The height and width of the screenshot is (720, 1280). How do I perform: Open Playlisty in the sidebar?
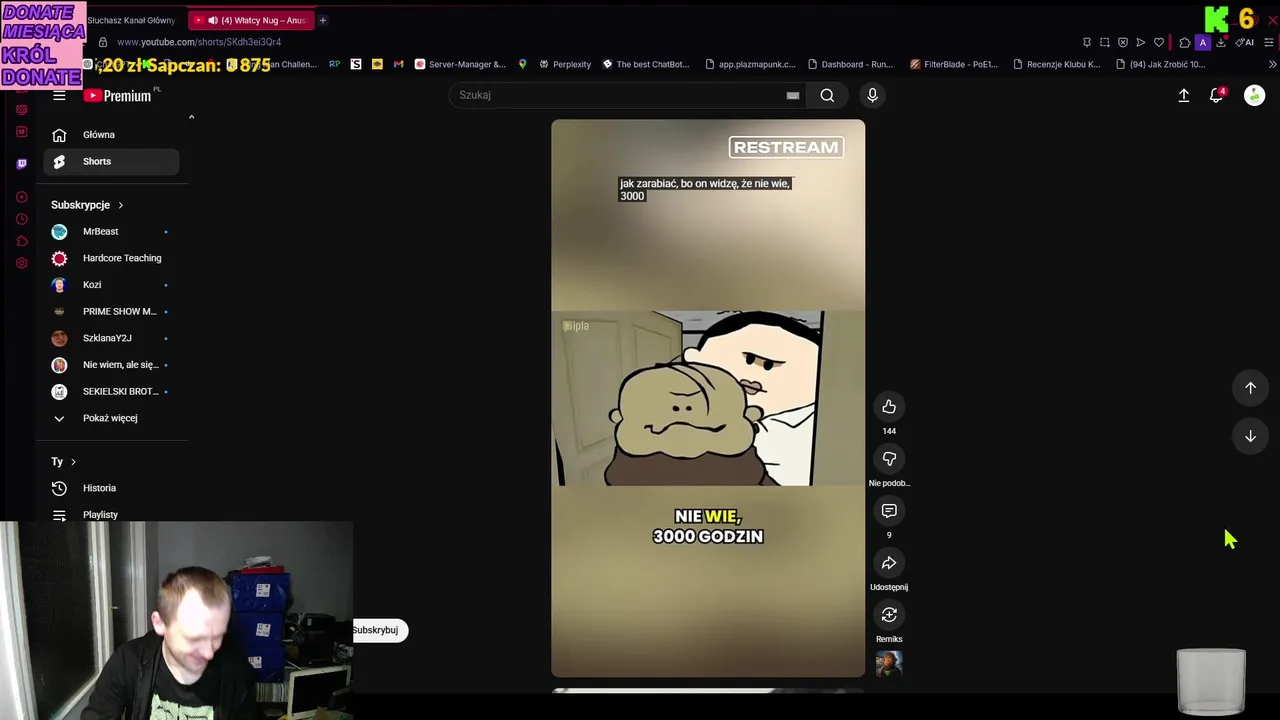111,515
